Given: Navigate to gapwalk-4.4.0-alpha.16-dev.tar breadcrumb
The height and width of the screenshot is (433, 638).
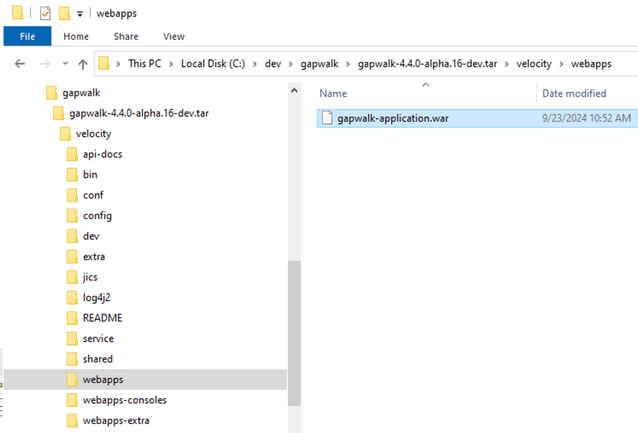Looking at the screenshot, I should click(x=427, y=64).
